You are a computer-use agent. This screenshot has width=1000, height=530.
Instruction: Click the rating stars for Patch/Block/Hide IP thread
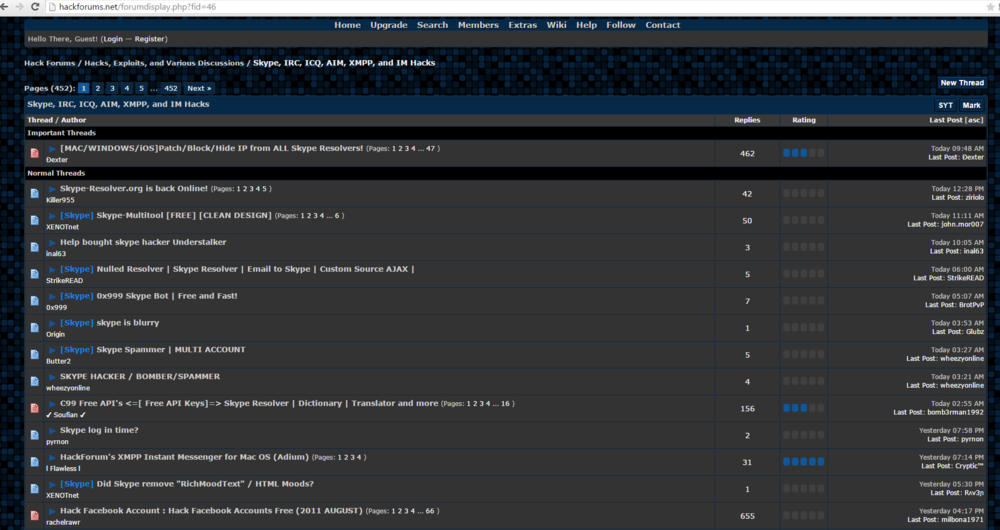pos(804,153)
